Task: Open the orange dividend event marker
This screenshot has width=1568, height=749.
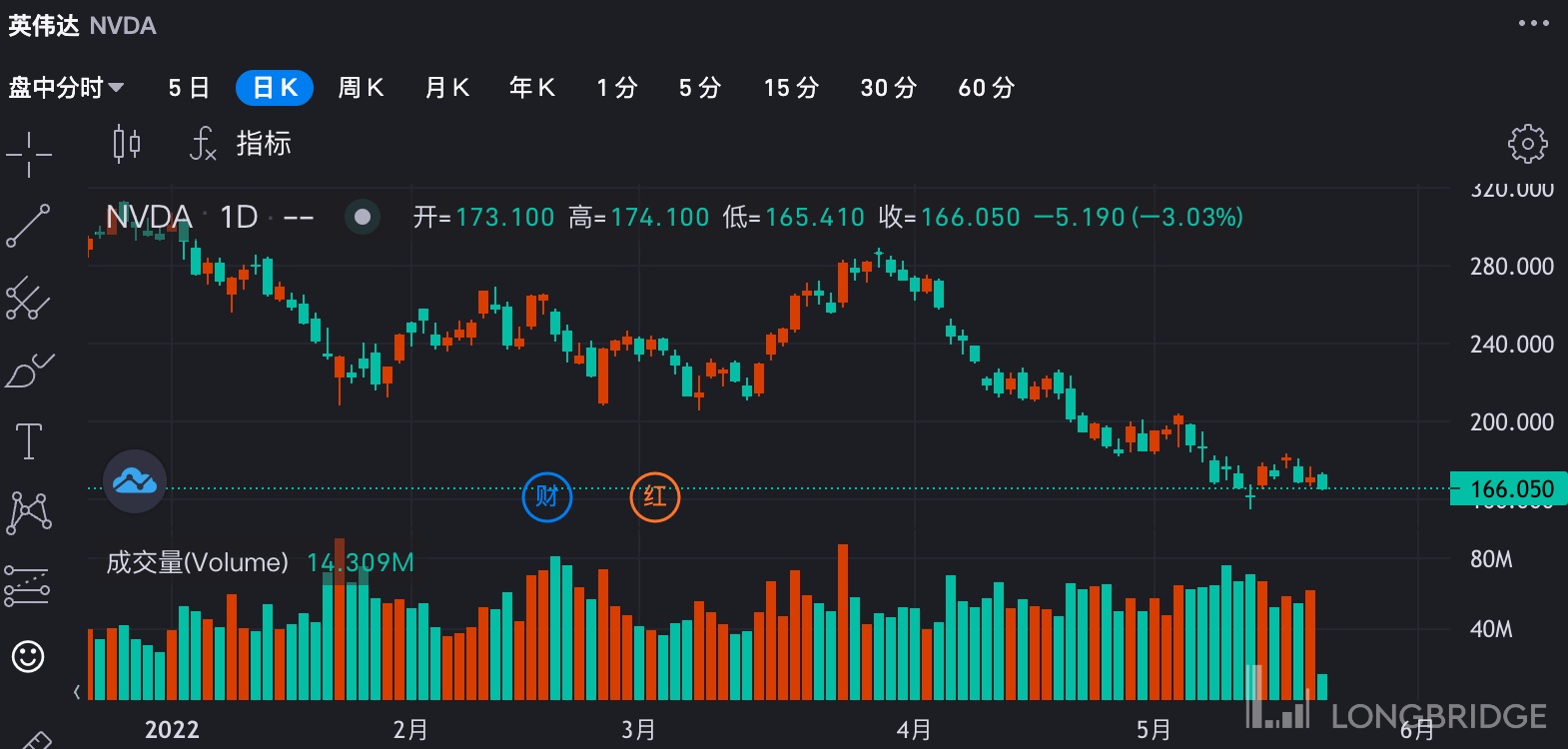Action: point(655,496)
